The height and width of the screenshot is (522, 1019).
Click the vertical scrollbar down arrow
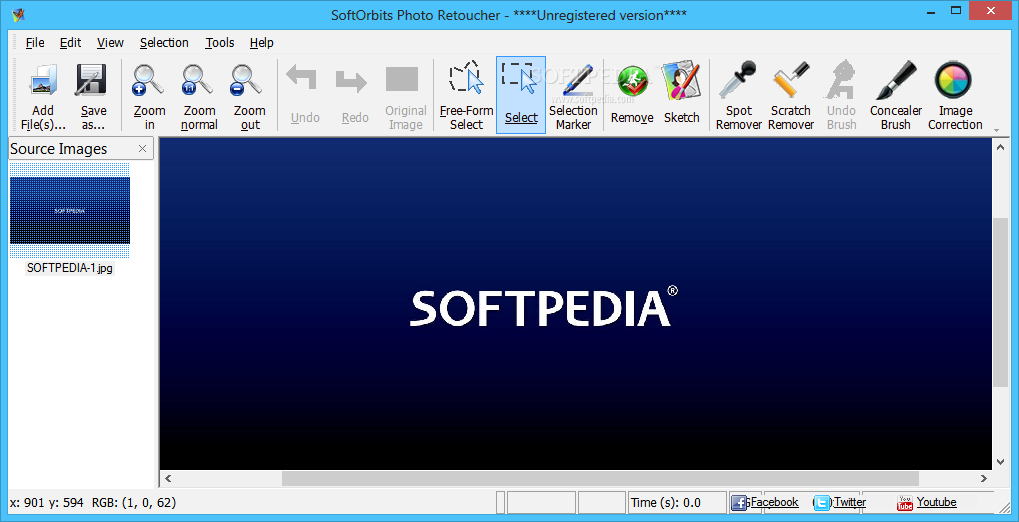tap(1001, 462)
